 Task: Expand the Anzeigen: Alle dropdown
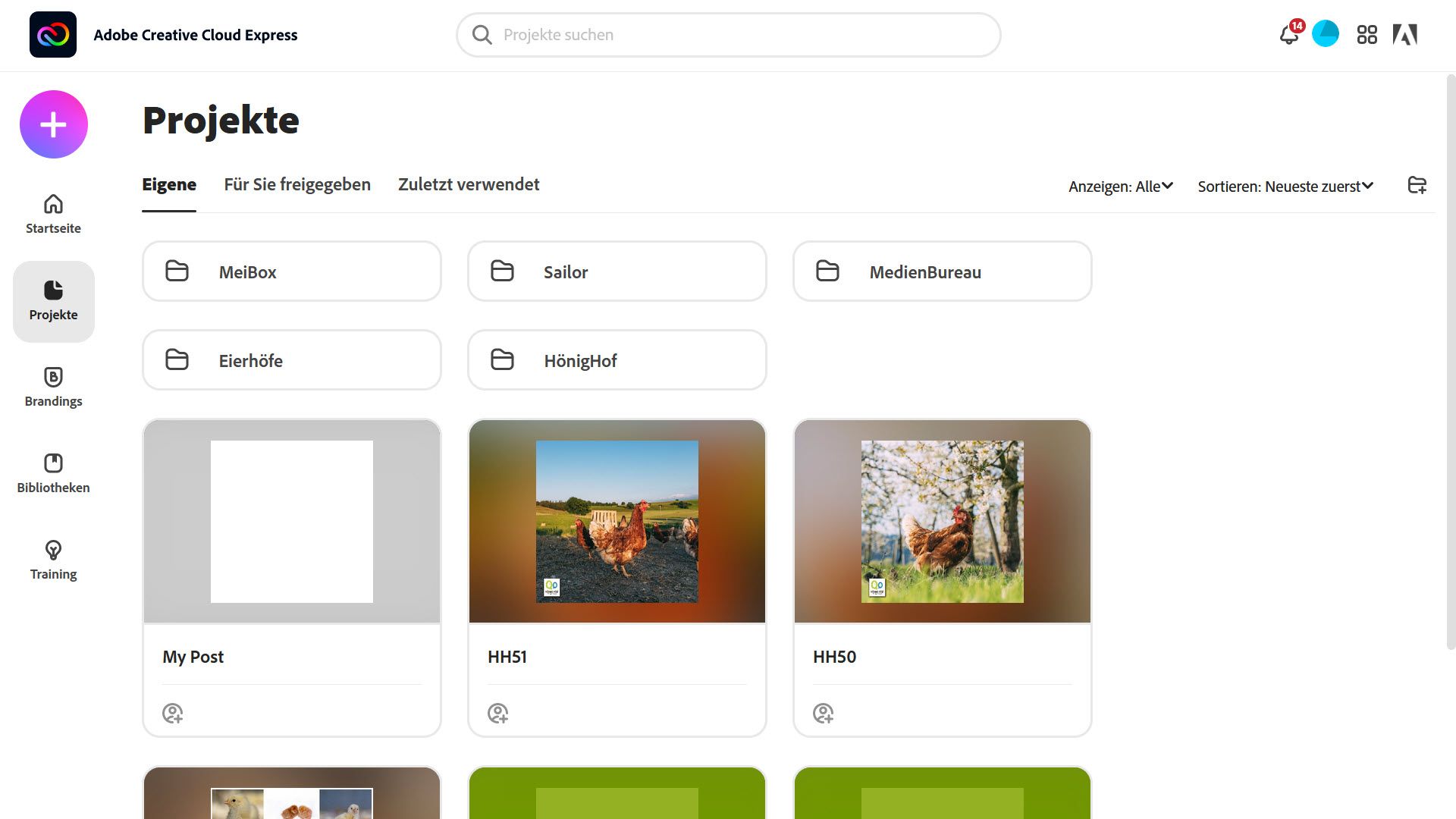[x=1120, y=187]
